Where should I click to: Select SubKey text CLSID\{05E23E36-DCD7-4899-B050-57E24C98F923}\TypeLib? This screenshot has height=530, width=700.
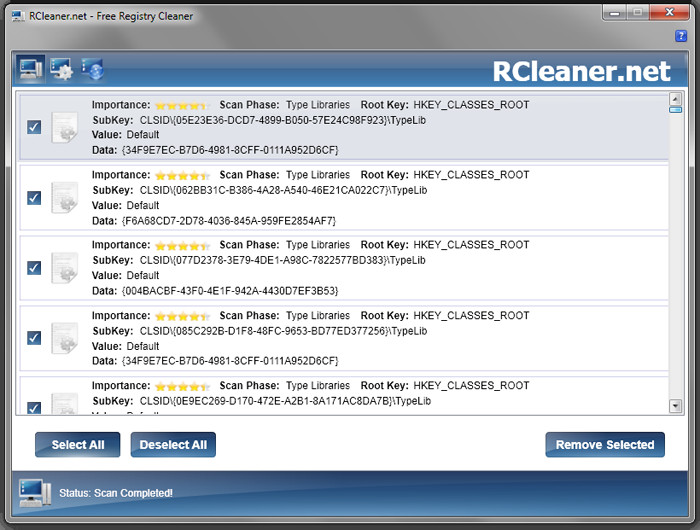click(283, 121)
